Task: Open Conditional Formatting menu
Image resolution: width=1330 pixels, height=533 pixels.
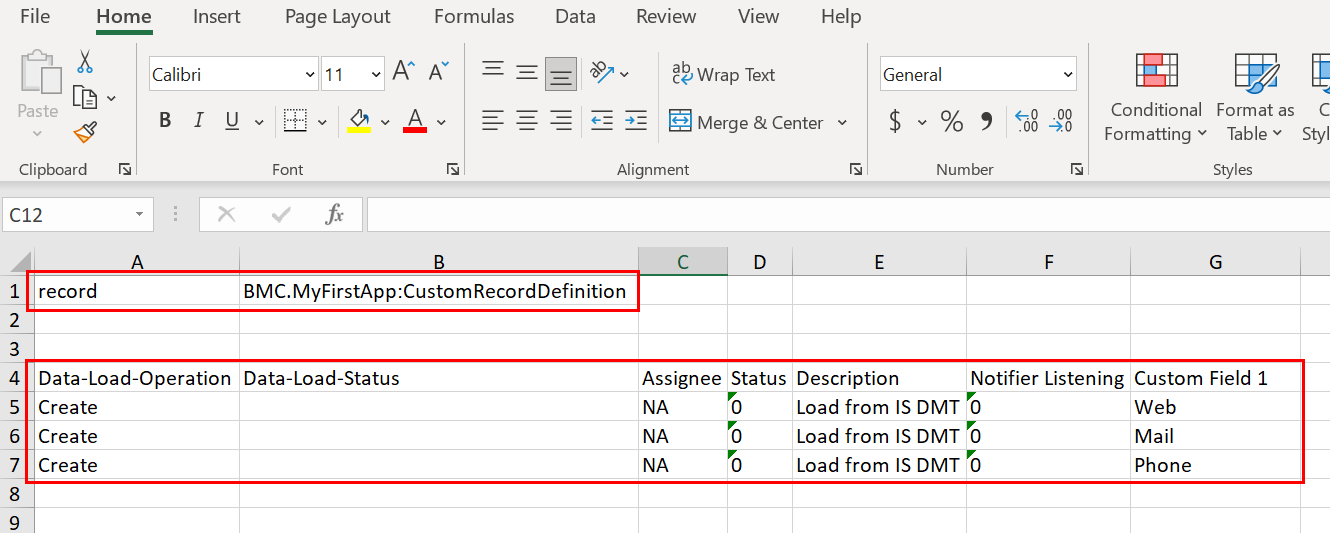Action: pyautogui.click(x=1156, y=98)
